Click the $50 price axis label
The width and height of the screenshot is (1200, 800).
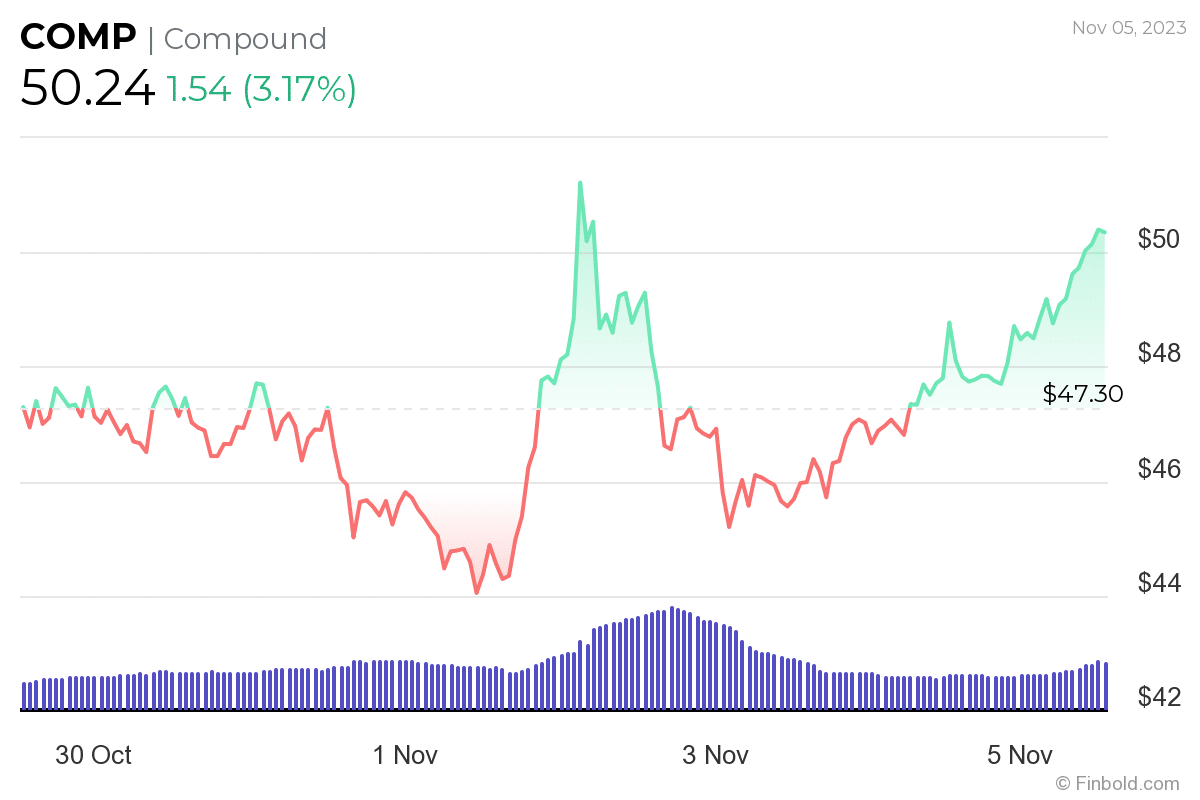pyautogui.click(x=1158, y=239)
